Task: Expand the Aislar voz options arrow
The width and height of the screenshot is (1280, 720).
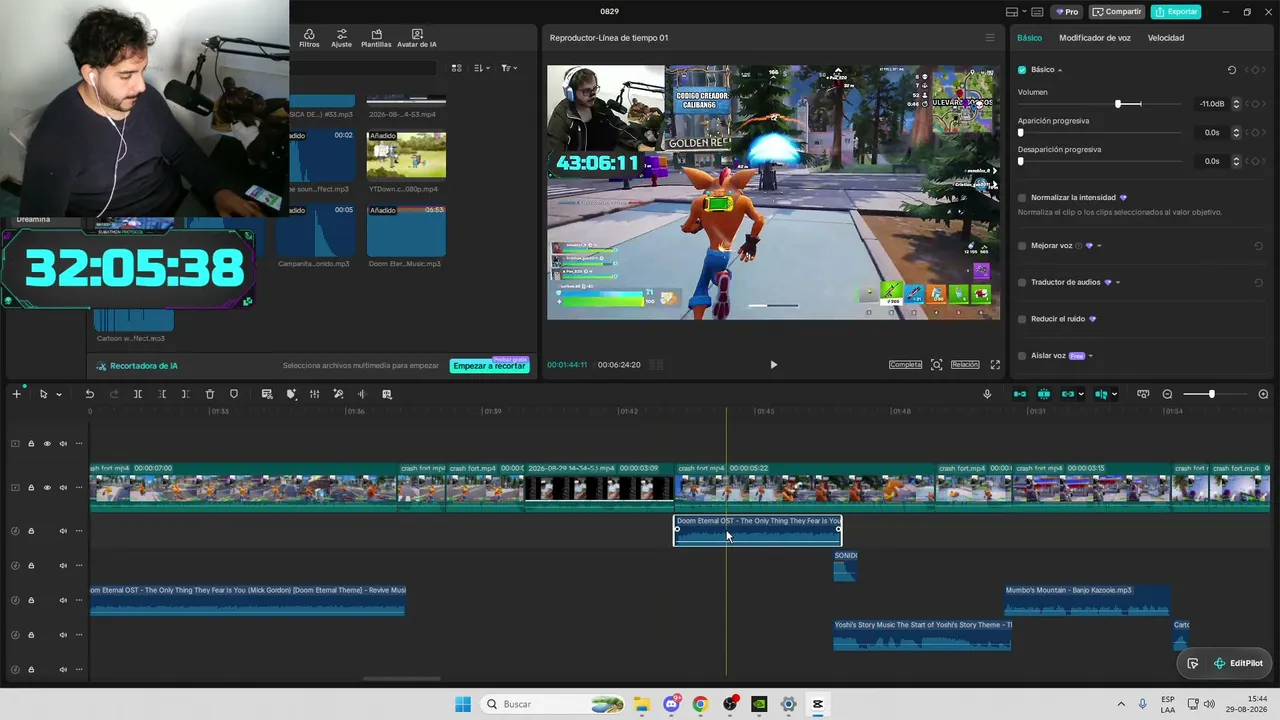Action: (x=1090, y=355)
